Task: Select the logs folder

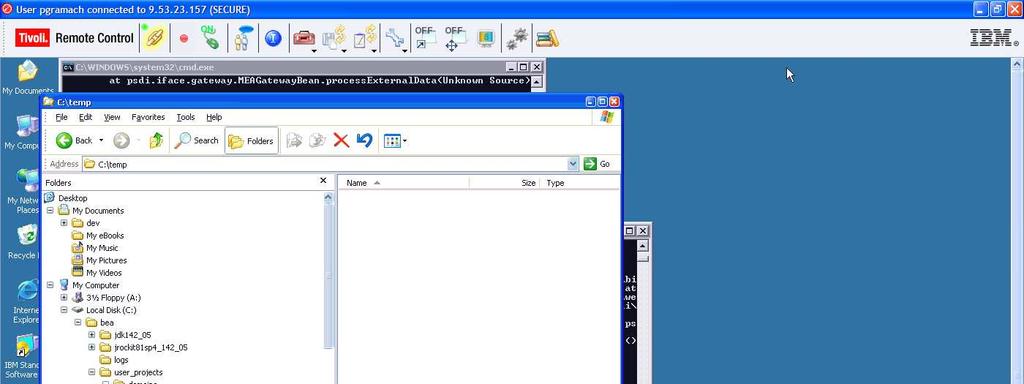Action: pyautogui.click(x=121, y=359)
